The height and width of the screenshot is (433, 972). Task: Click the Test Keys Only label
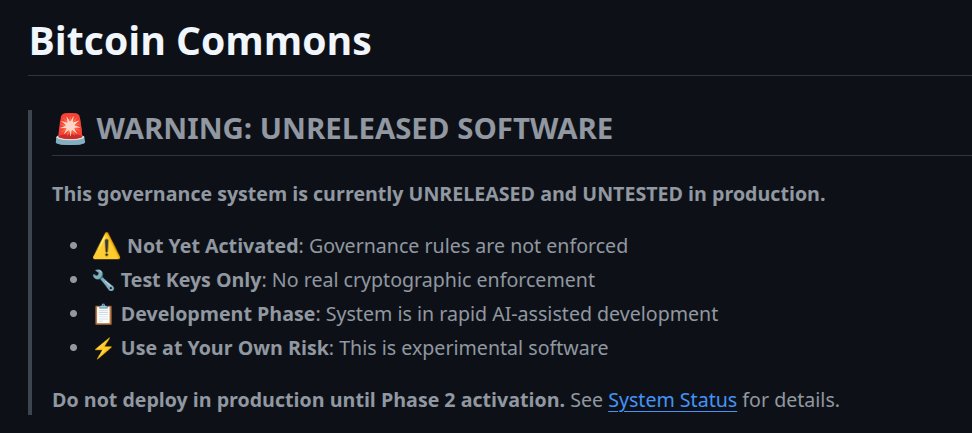tap(190, 281)
